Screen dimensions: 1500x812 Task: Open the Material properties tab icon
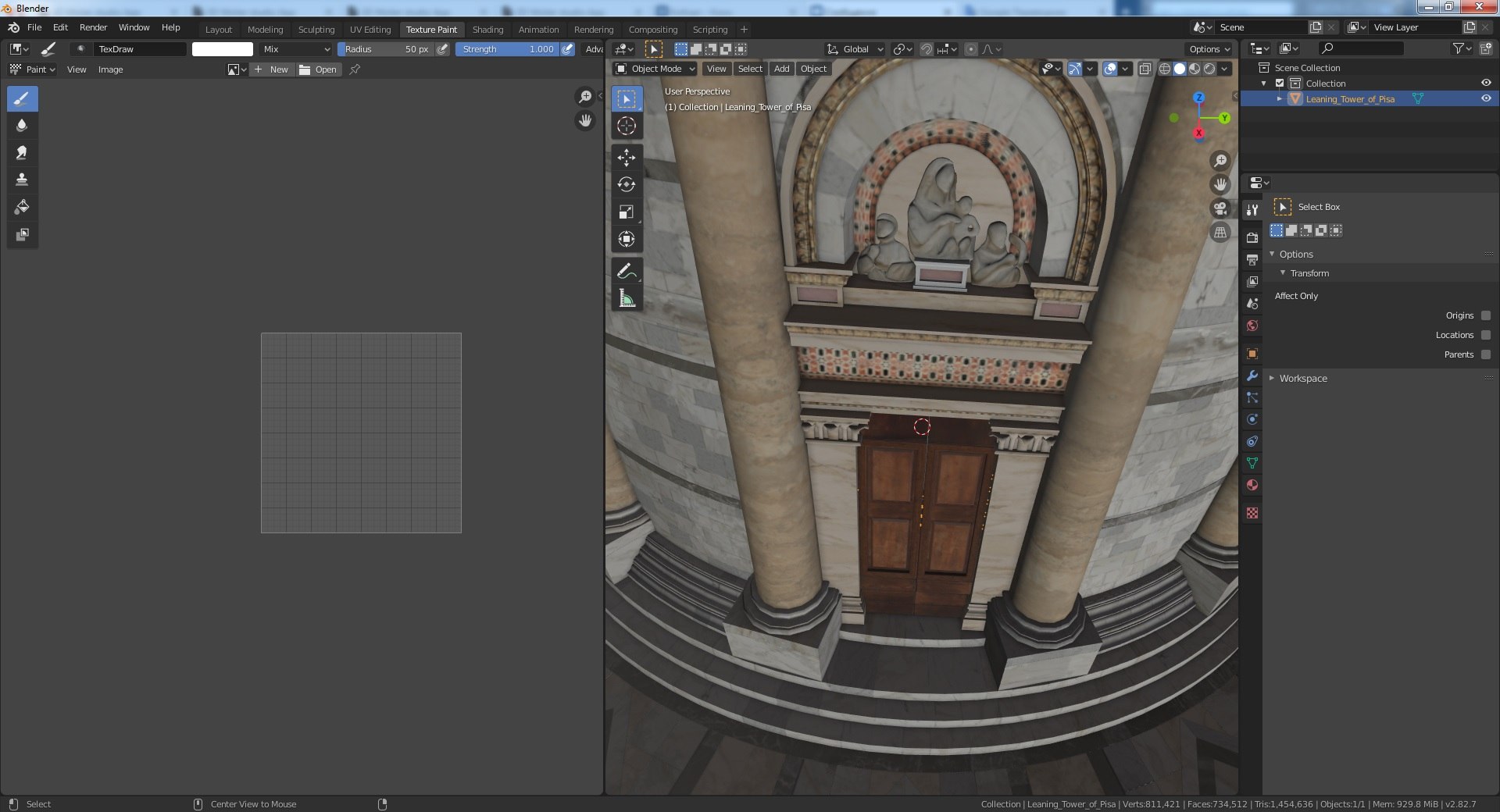click(1252, 485)
